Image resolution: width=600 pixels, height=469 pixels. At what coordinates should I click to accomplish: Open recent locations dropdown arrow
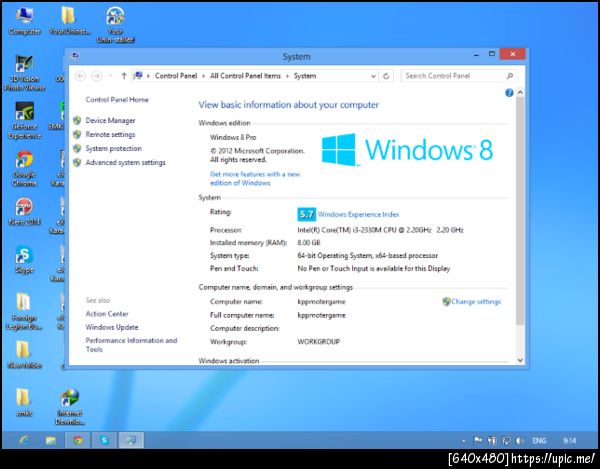111,76
